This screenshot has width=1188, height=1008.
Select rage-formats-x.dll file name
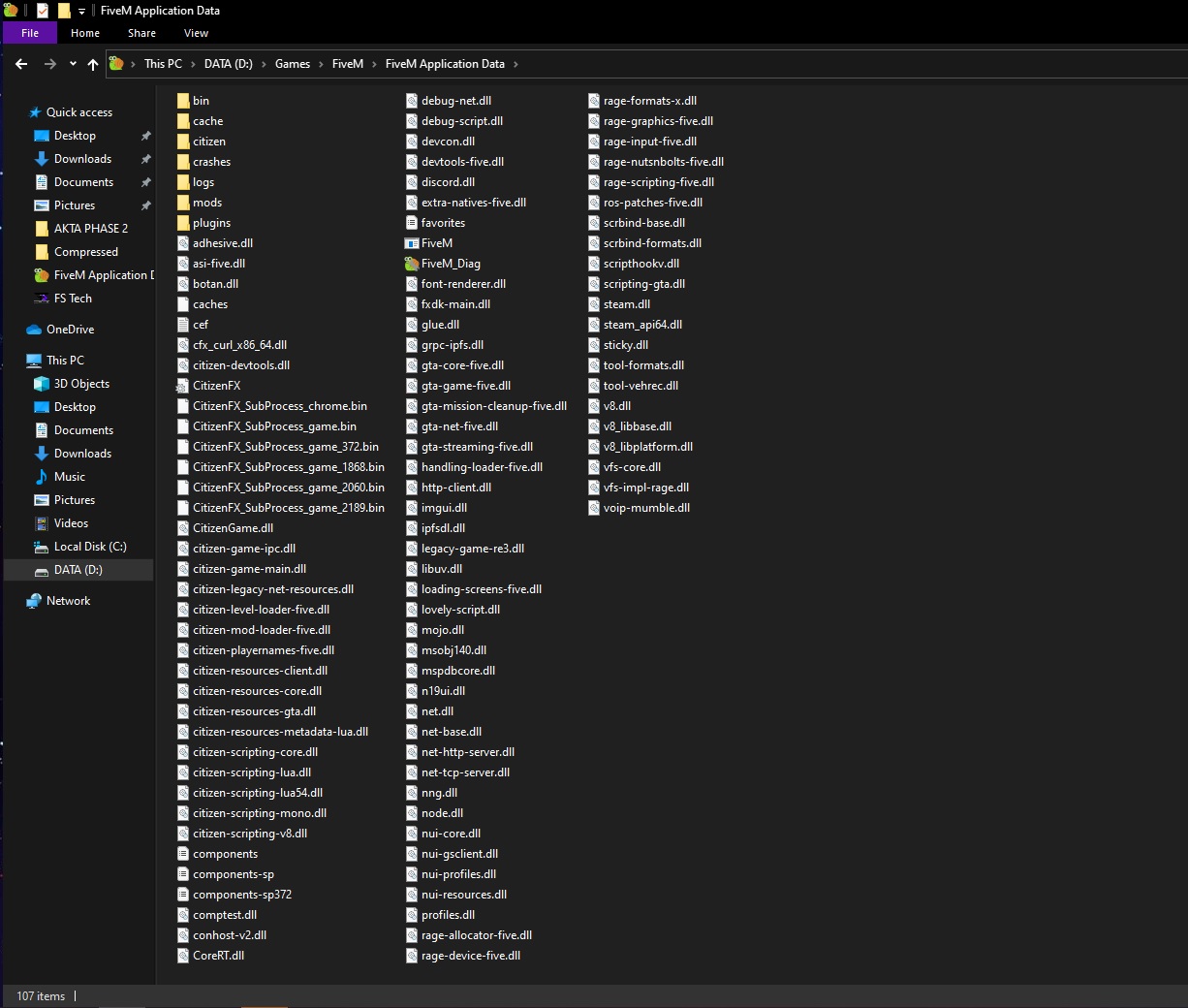(650, 101)
